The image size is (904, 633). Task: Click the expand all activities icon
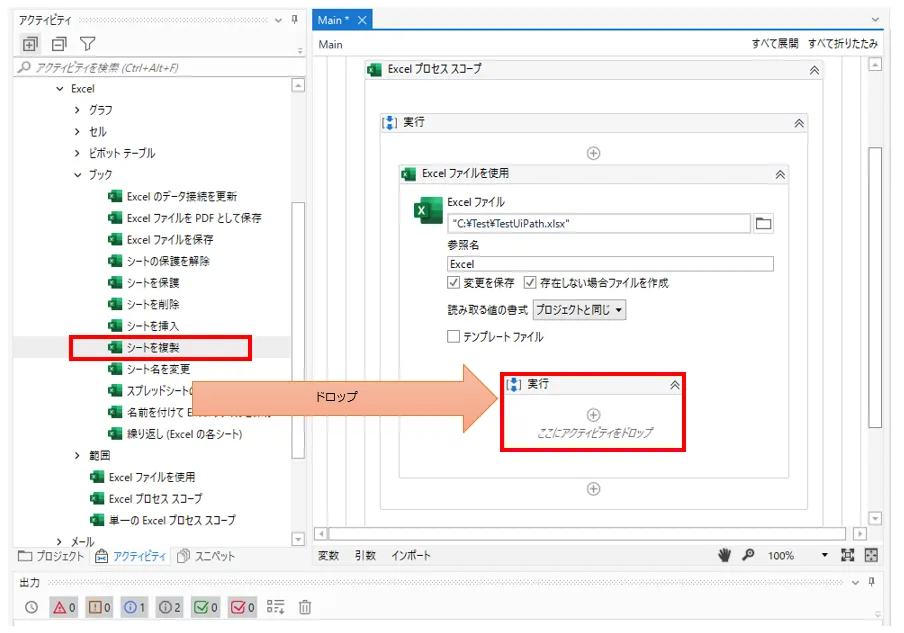[30, 44]
